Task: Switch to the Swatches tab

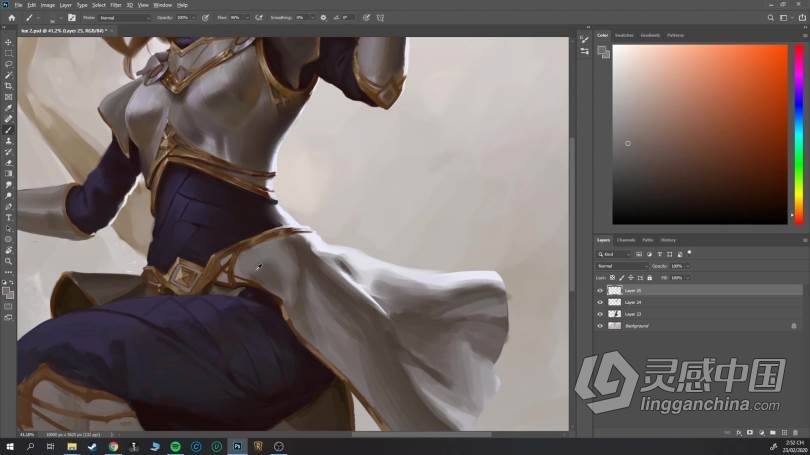Action: point(624,35)
